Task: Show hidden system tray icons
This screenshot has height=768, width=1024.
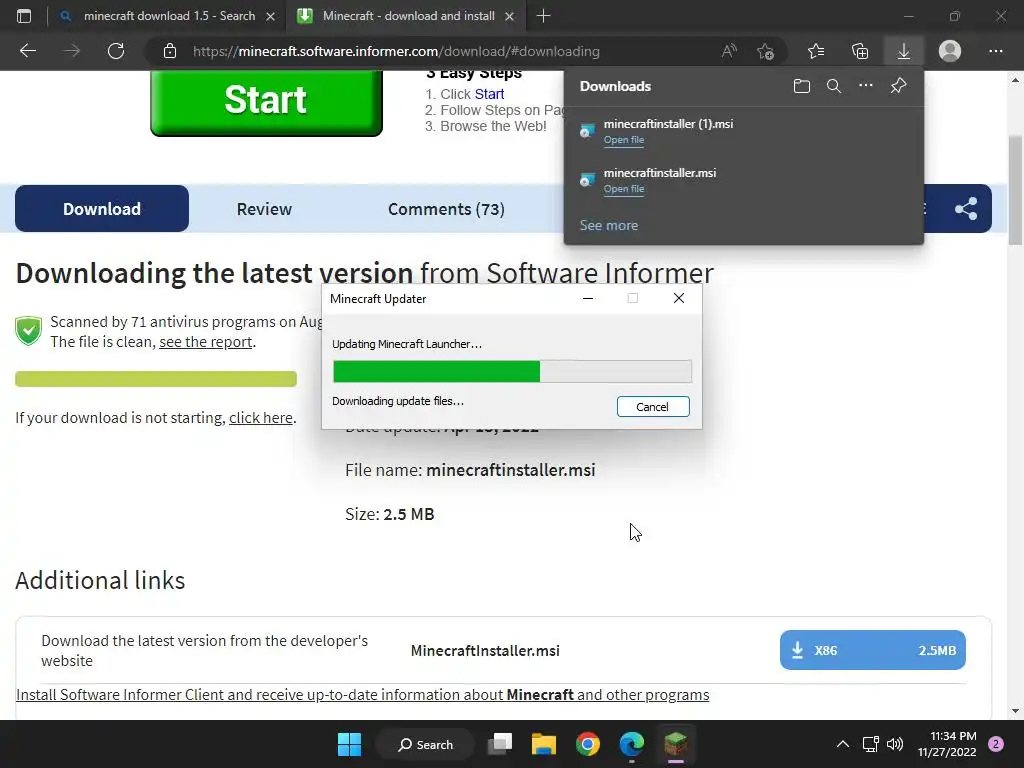Action: 843,744
